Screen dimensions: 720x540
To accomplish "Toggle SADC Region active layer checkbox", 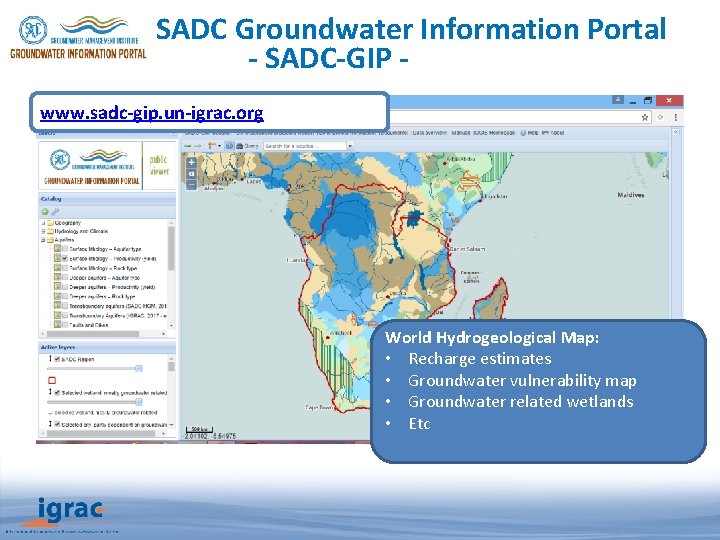I will [x=57, y=359].
